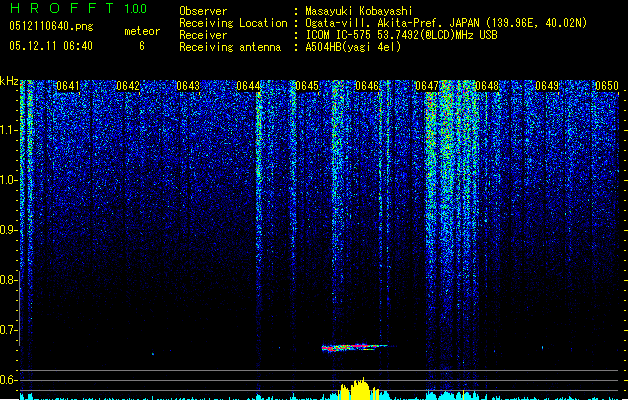Viewport: 629px width, 400px height.
Task: Click the meteor count value 6
Action: (x=142, y=46)
